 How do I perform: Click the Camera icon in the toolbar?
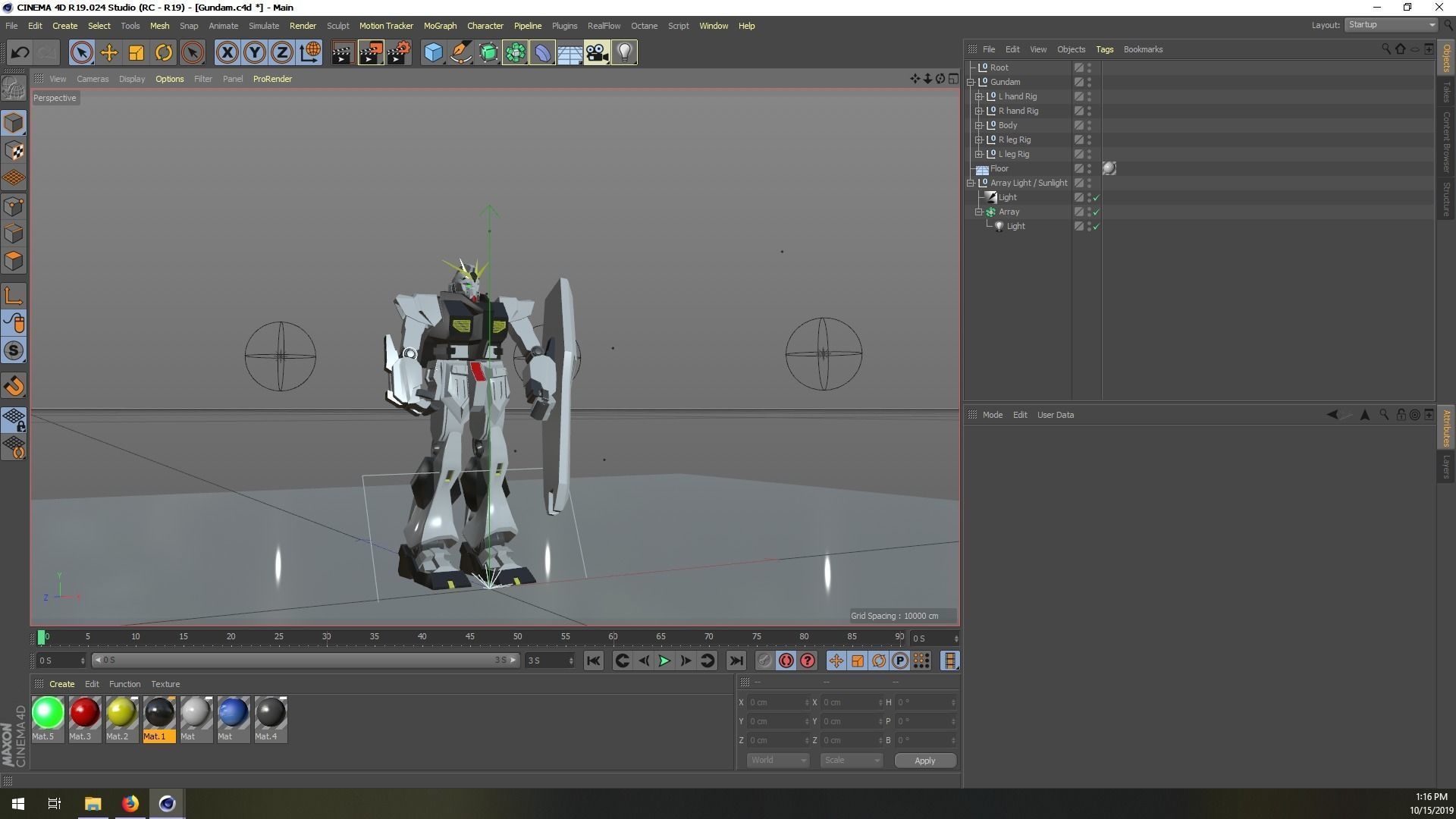point(598,52)
